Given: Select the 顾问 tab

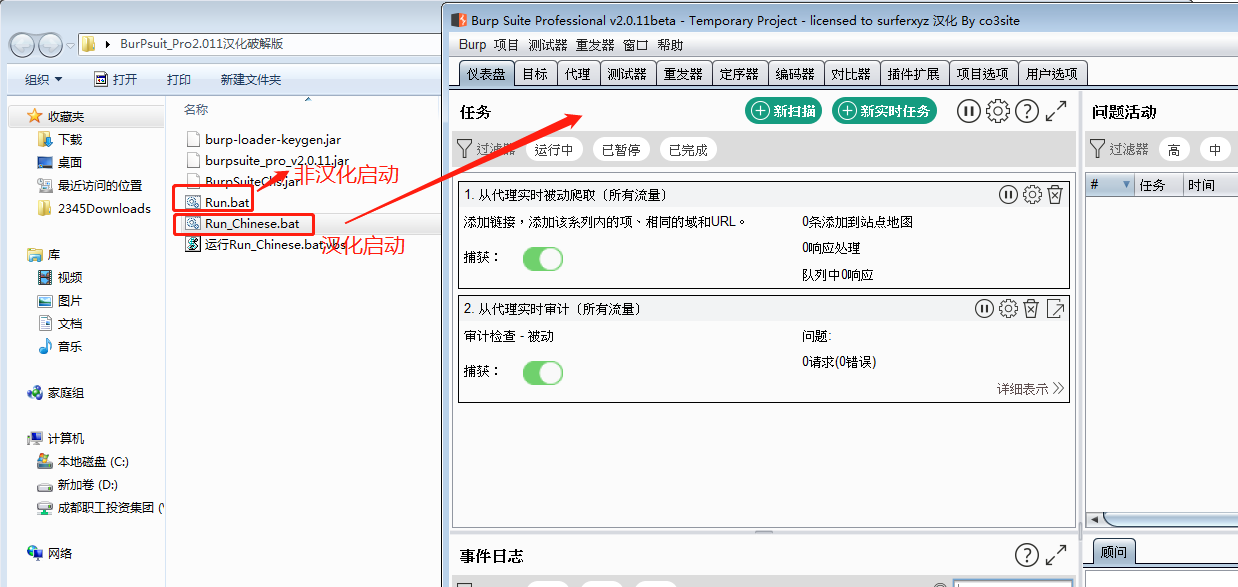Looking at the screenshot, I should click(1113, 552).
